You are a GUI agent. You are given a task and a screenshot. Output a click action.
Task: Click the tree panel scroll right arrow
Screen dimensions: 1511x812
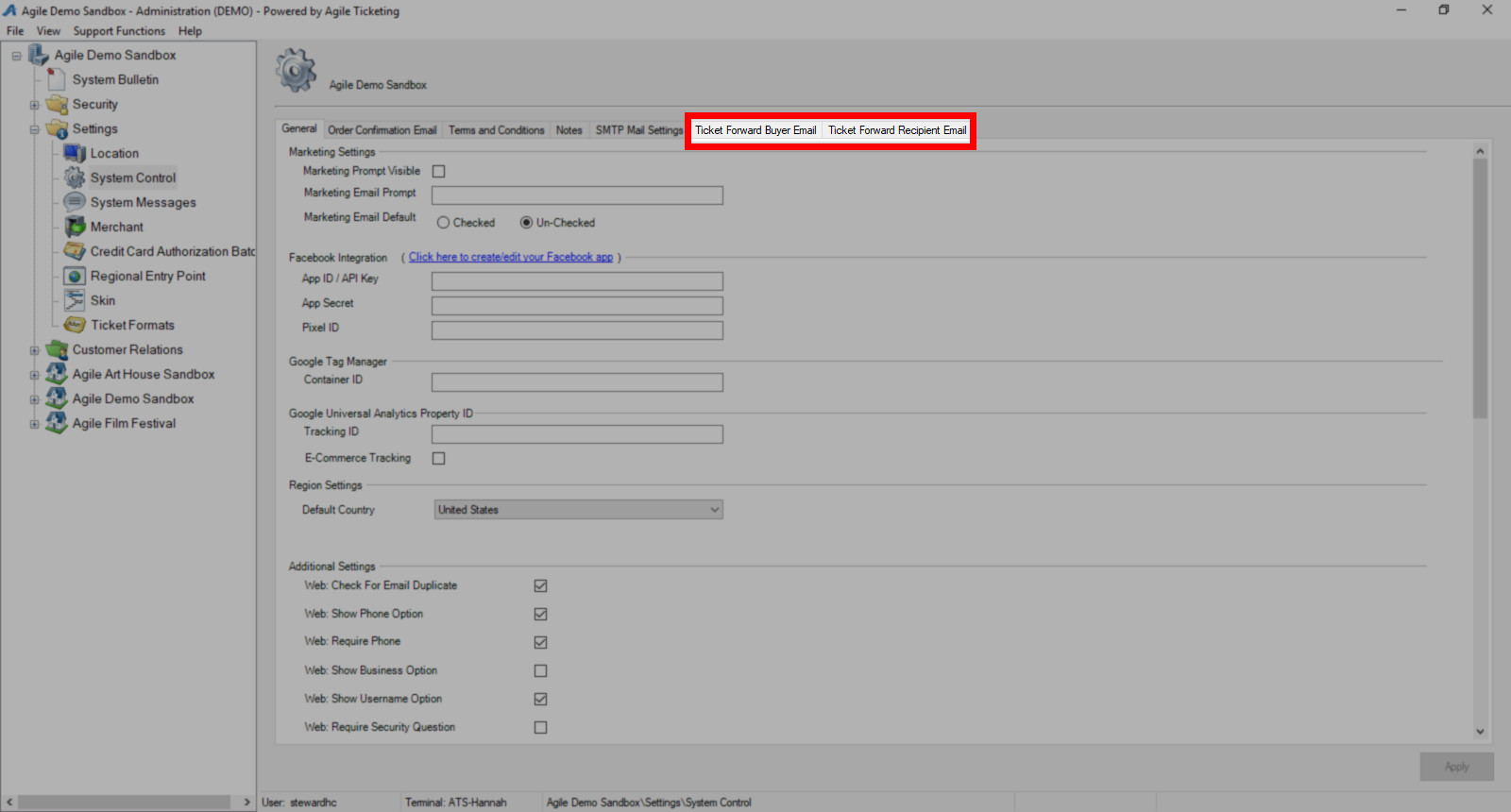tap(247, 803)
